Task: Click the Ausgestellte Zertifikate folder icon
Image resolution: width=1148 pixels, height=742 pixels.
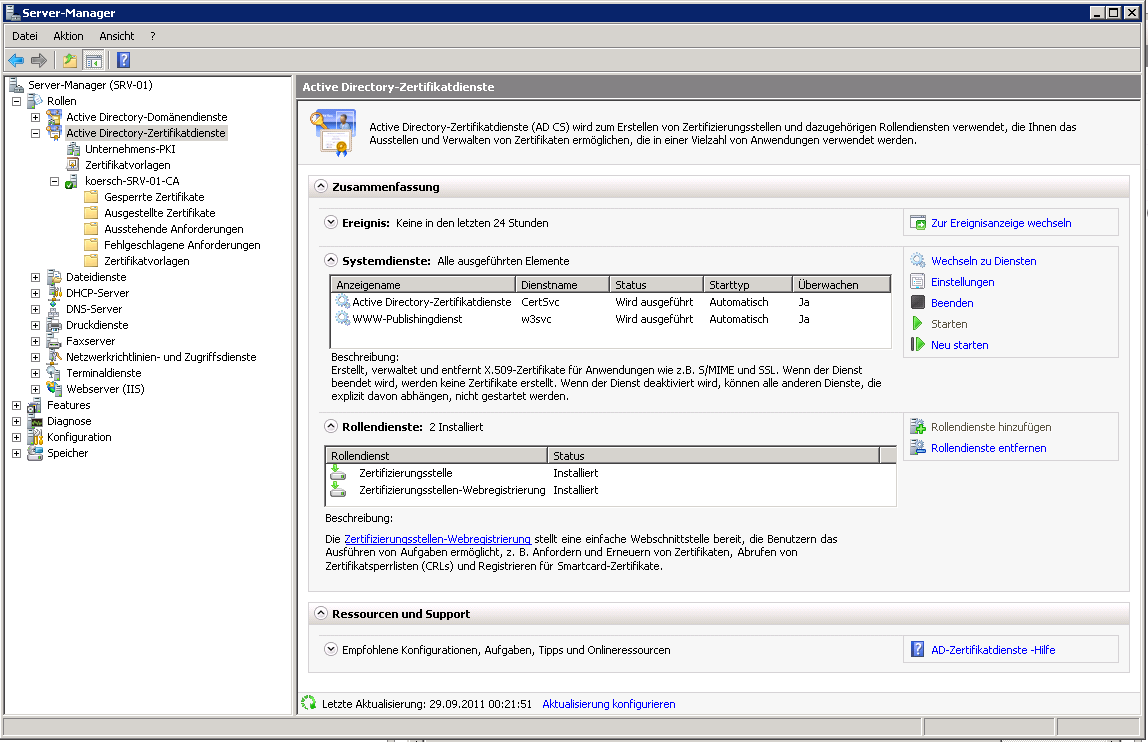Action: pyautogui.click(x=91, y=213)
